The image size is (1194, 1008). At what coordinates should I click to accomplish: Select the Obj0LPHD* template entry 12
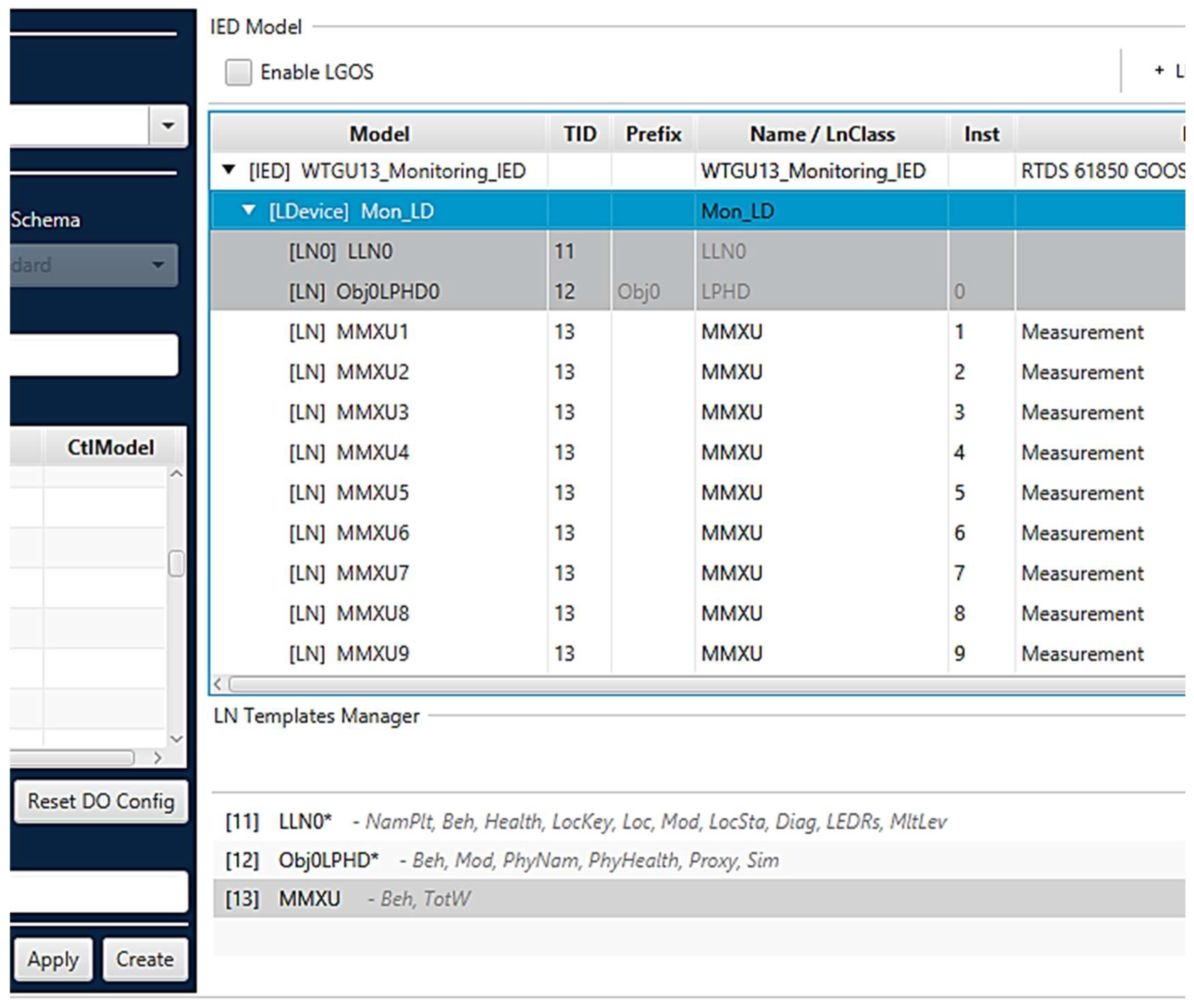(x=328, y=860)
